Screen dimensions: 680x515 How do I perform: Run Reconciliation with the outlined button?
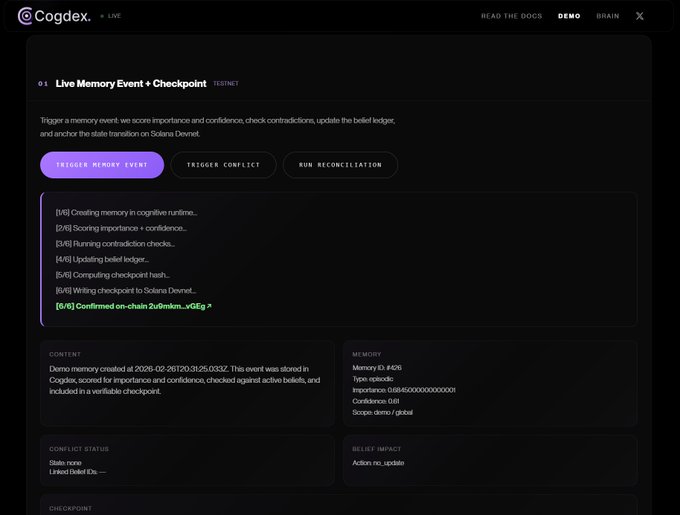pyautogui.click(x=340, y=165)
